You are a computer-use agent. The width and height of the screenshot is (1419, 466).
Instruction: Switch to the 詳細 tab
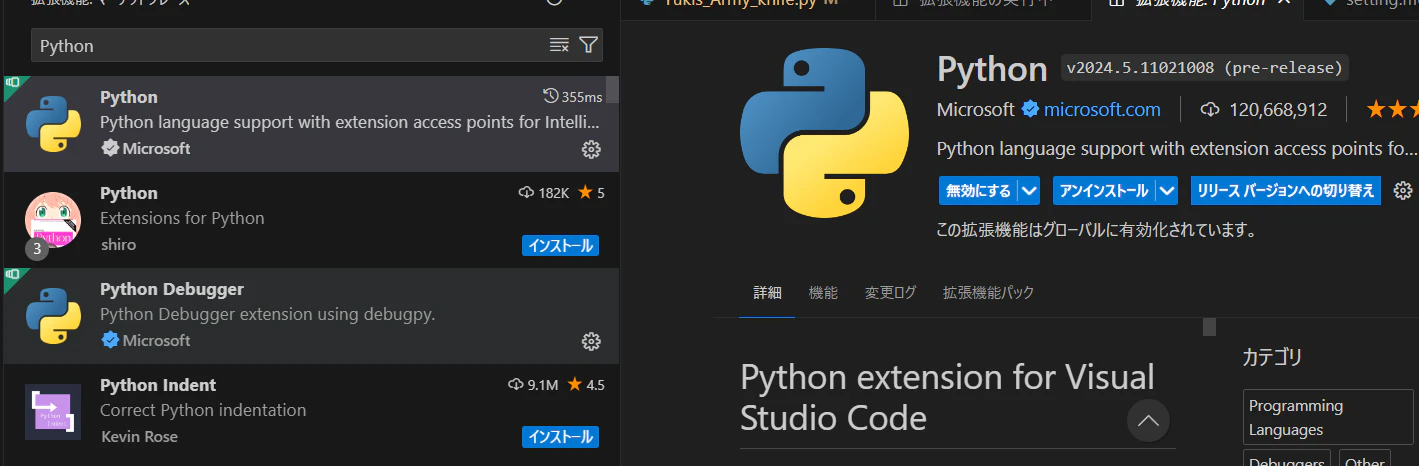[768, 293]
